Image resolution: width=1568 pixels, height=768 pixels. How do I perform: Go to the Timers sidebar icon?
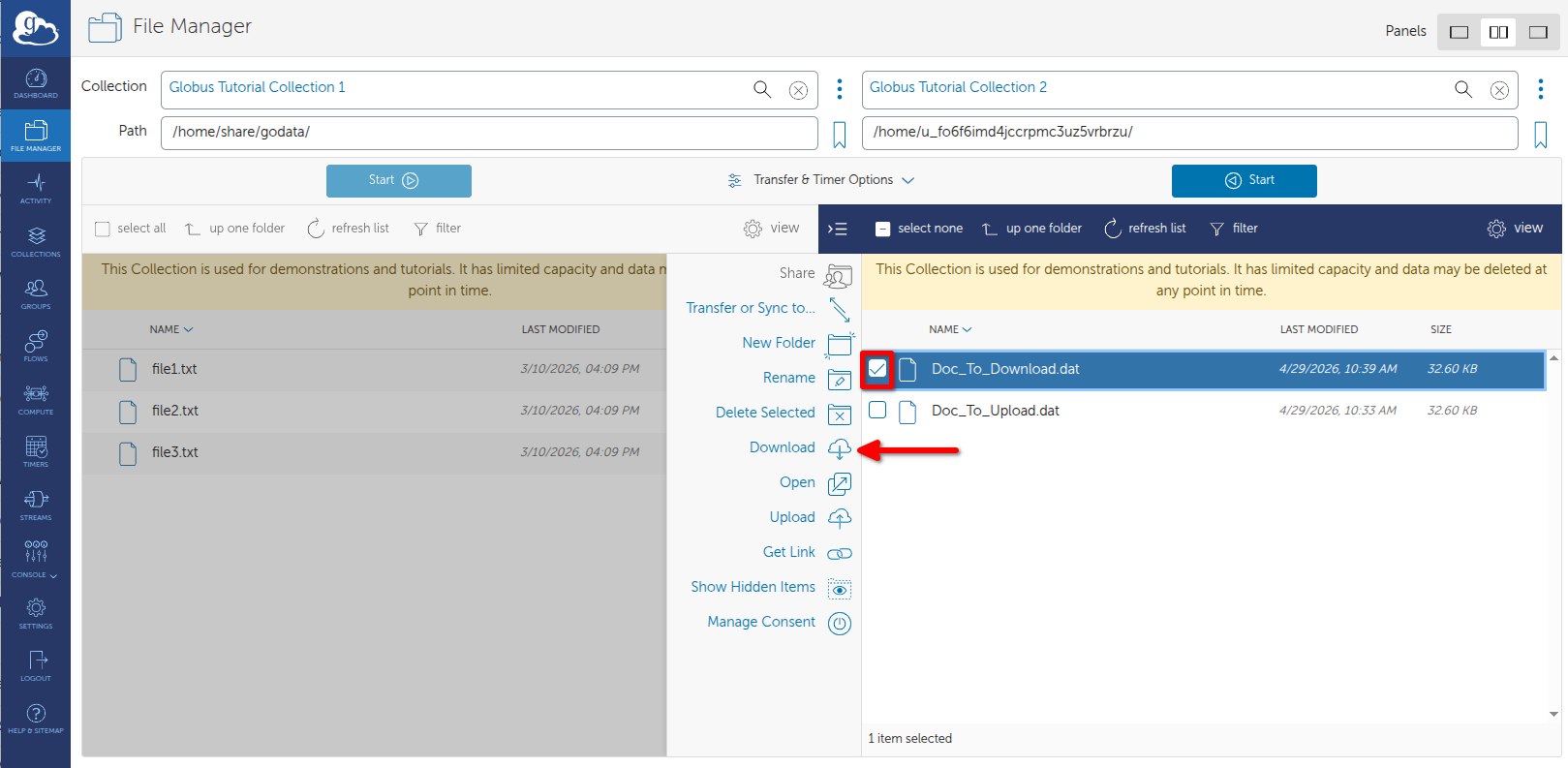click(36, 451)
